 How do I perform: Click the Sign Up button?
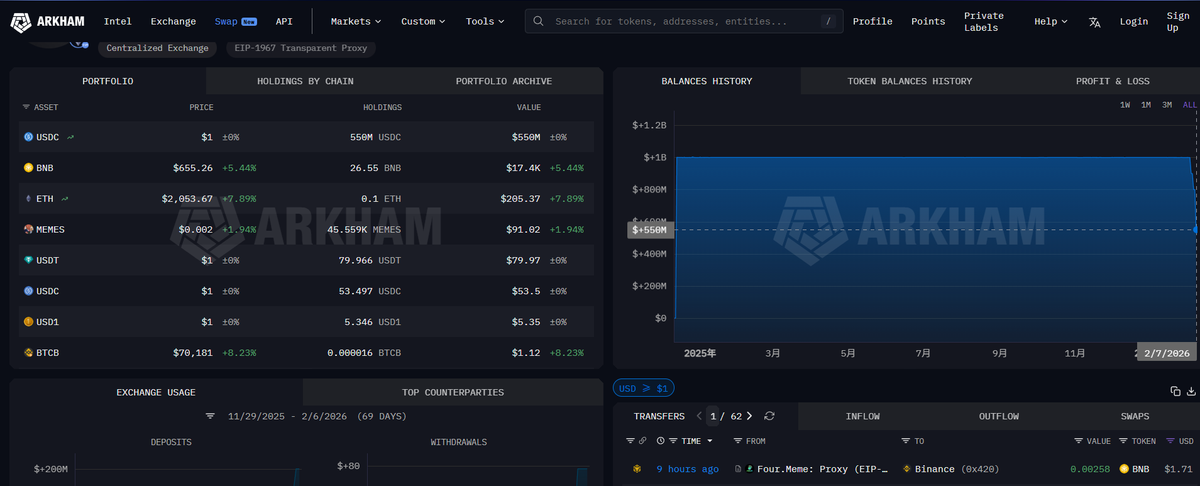(x=1178, y=21)
